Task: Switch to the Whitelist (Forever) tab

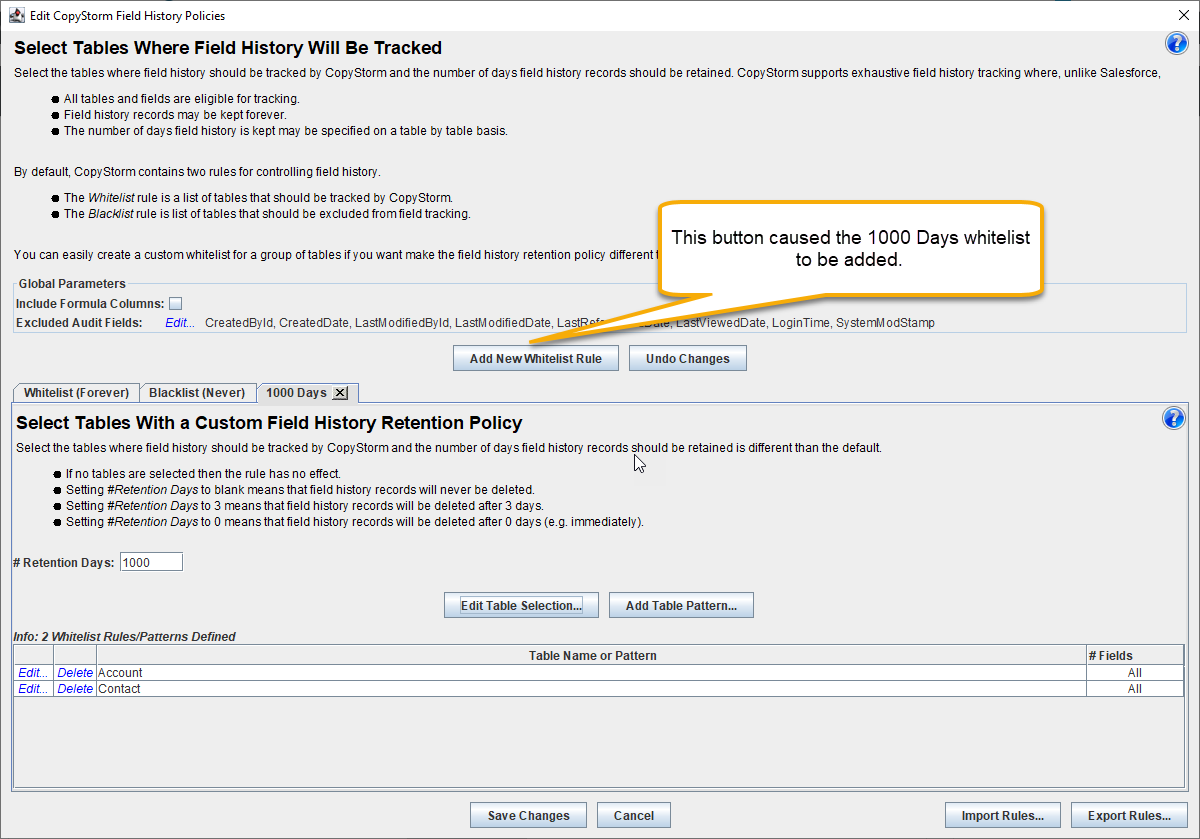Action: 76,393
